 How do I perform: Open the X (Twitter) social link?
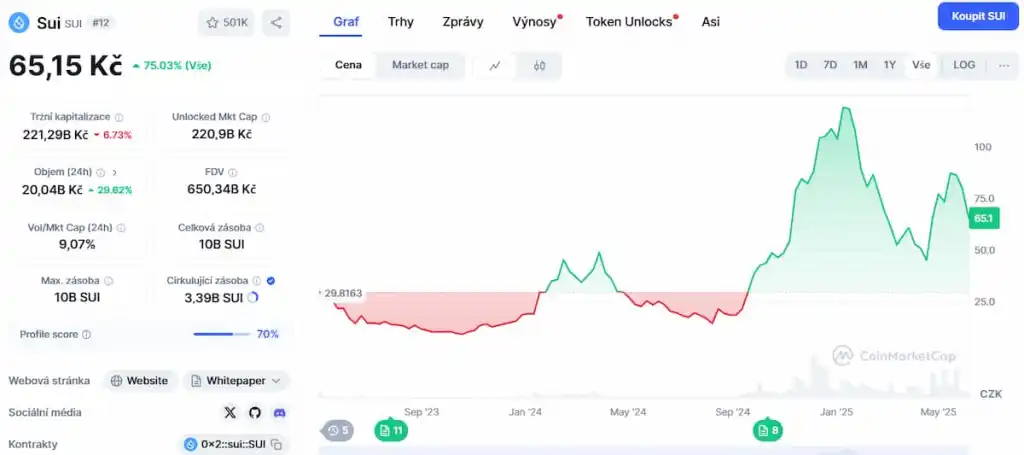230,412
